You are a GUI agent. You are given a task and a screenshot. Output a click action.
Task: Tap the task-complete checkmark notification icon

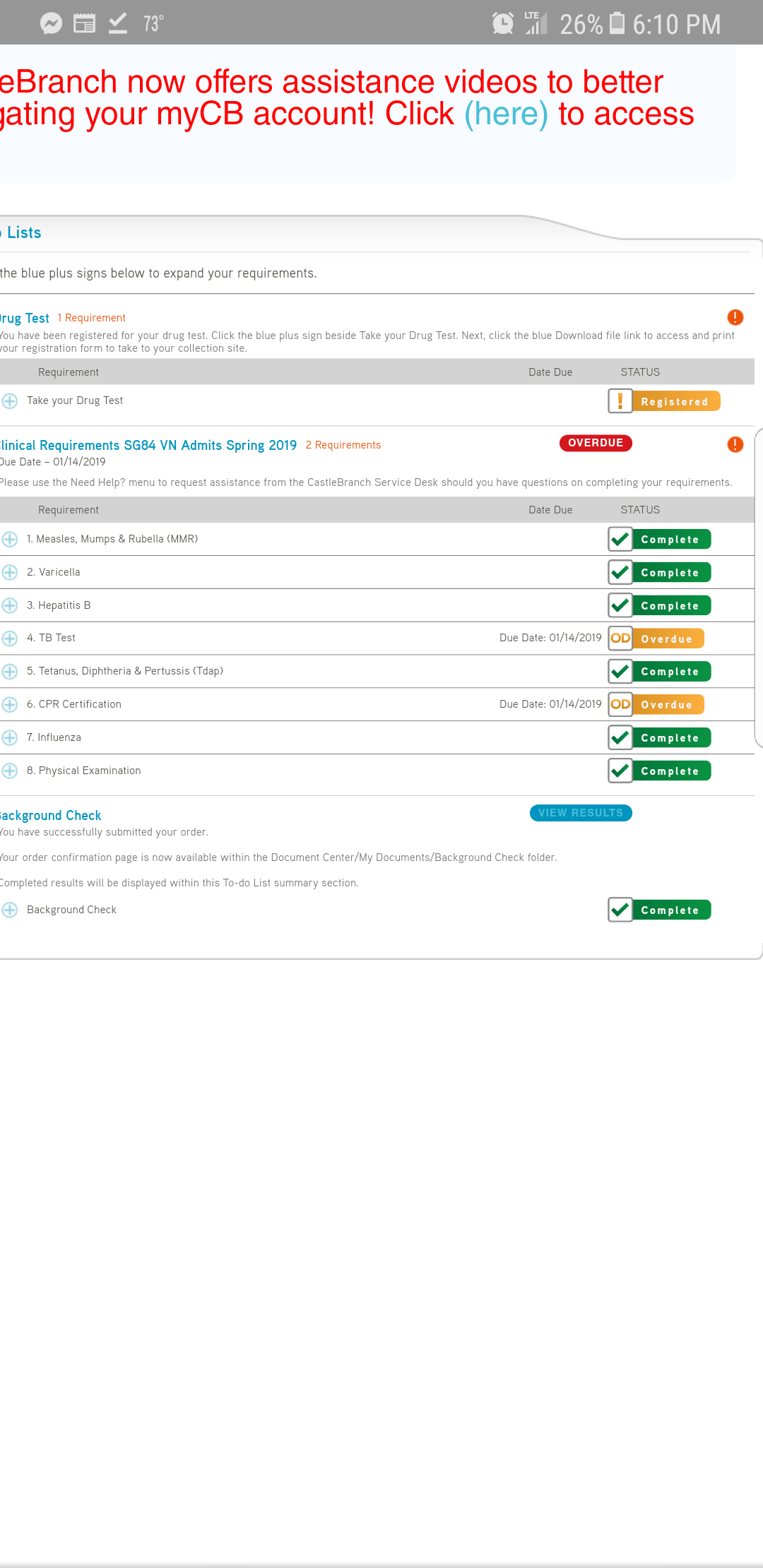pos(118,24)
